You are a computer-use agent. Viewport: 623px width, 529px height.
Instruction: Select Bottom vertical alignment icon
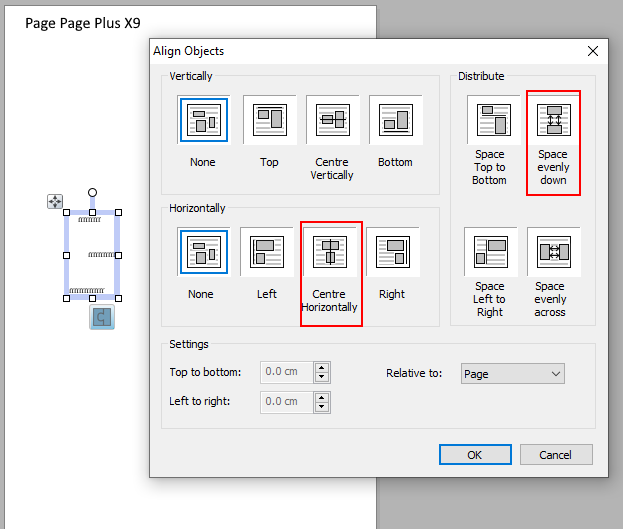[x=396, y=120]
